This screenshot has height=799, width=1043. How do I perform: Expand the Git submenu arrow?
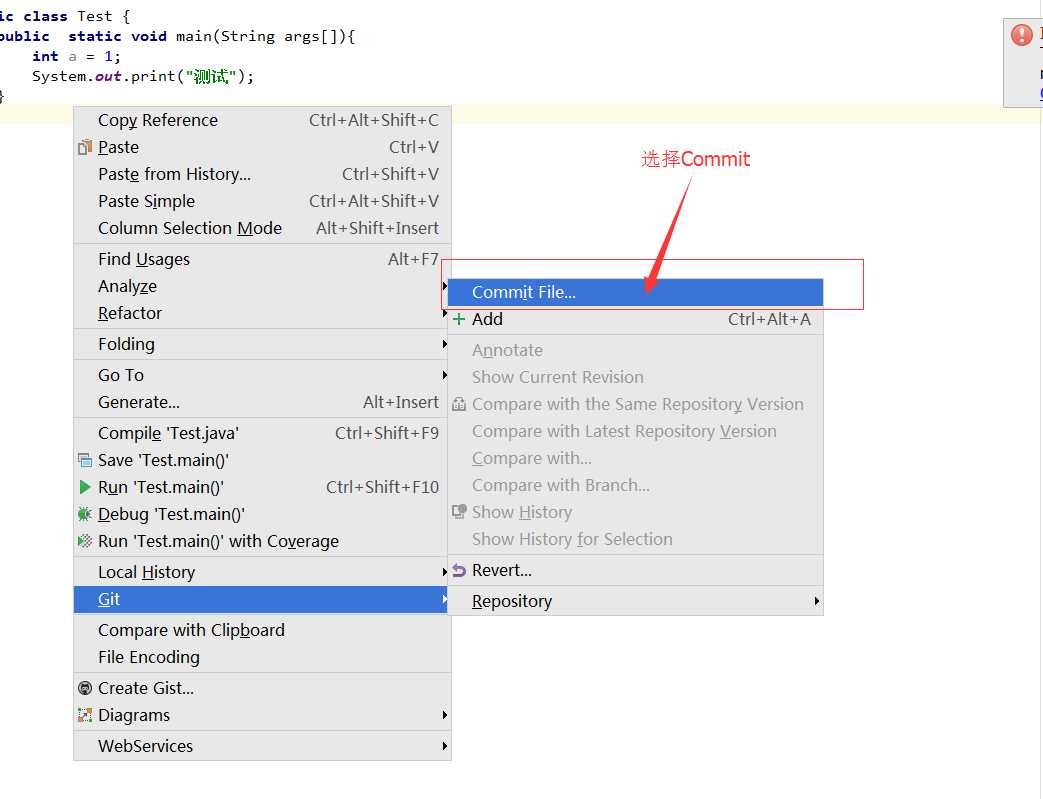tap(444, 599)
